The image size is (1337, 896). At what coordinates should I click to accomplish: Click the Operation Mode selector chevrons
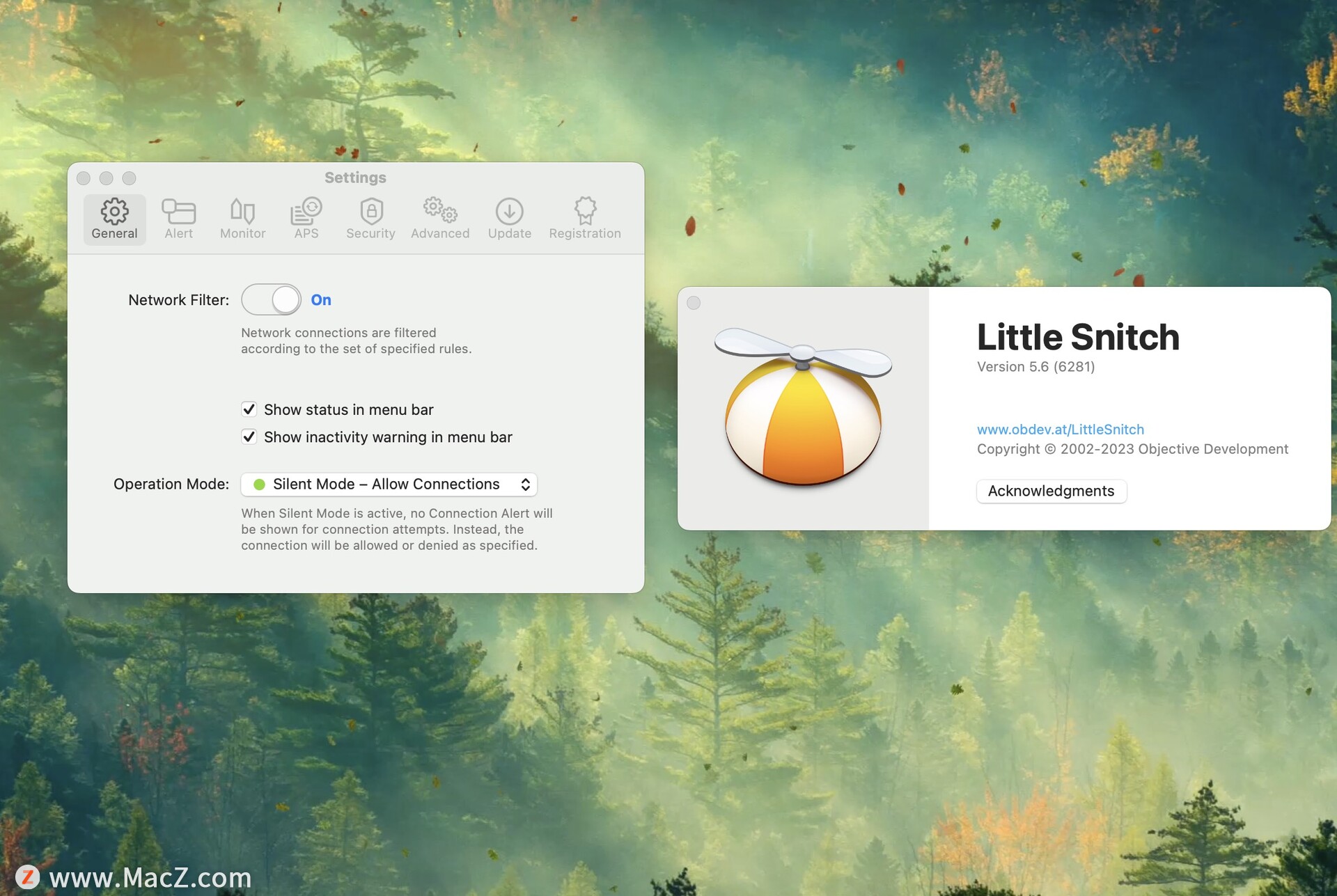(x=526, y=484)
